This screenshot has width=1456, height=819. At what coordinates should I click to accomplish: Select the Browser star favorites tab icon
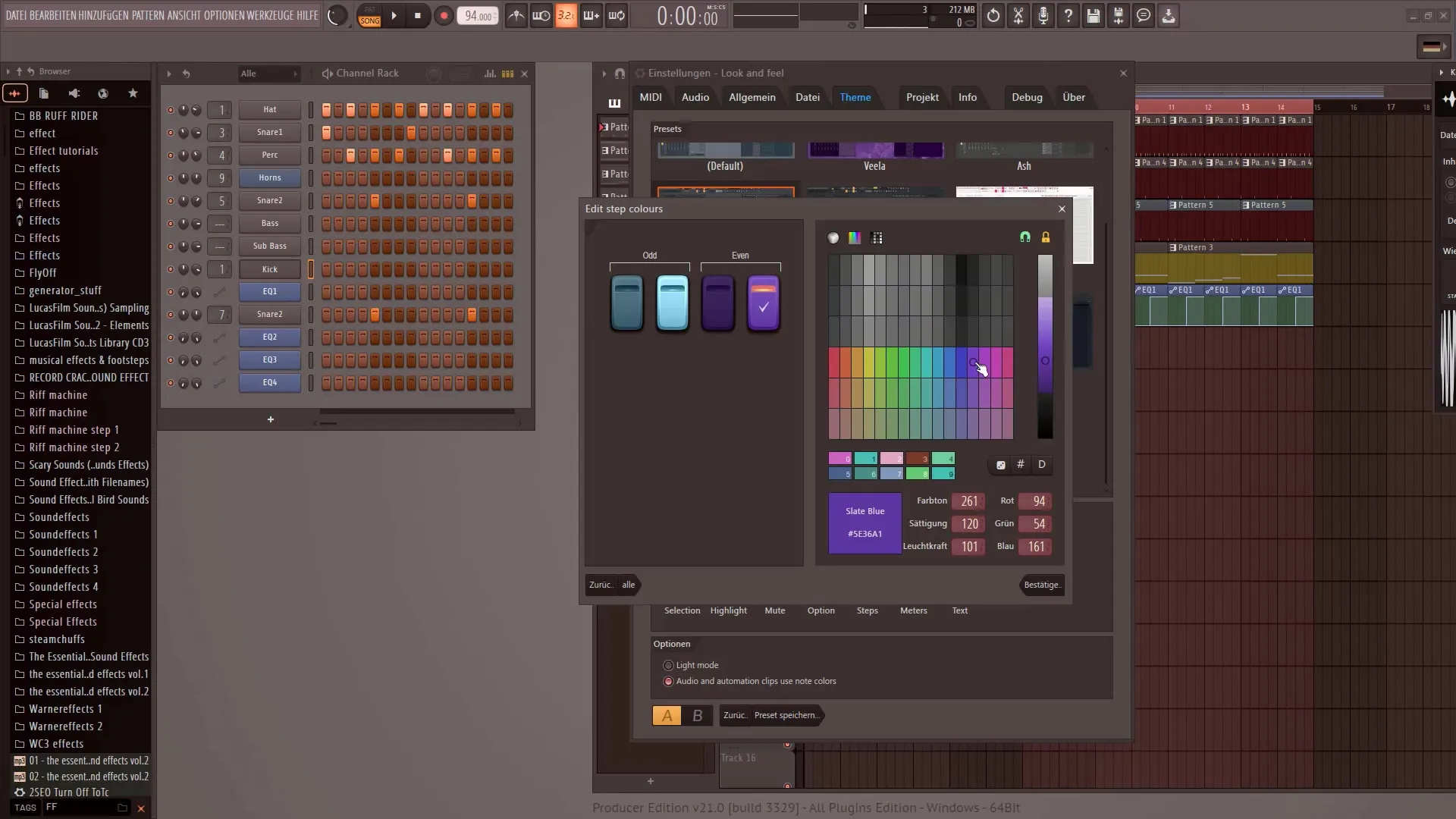(133, 93)
